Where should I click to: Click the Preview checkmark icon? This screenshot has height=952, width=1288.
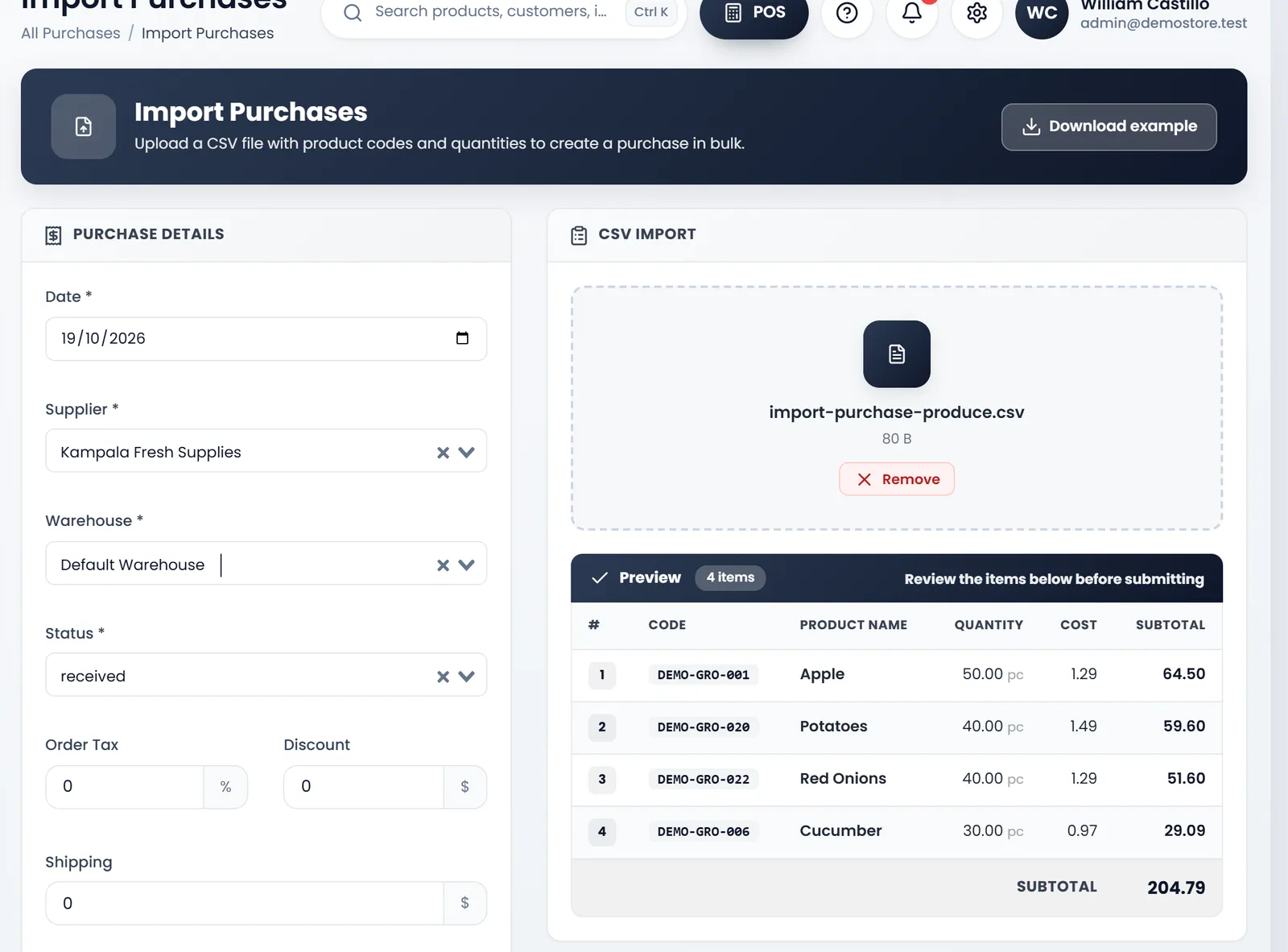pyautogui.click(x=600, y=578)
